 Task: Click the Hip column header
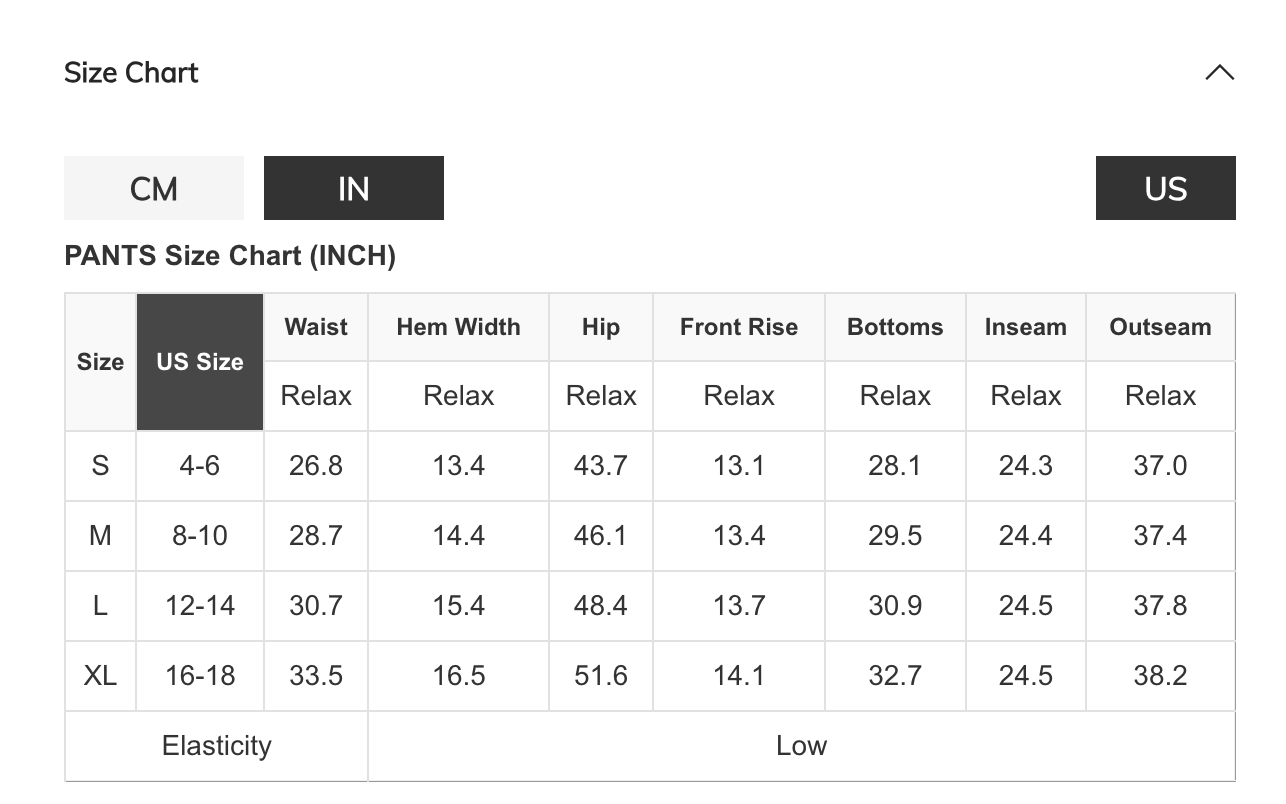[x=601, y=327]
